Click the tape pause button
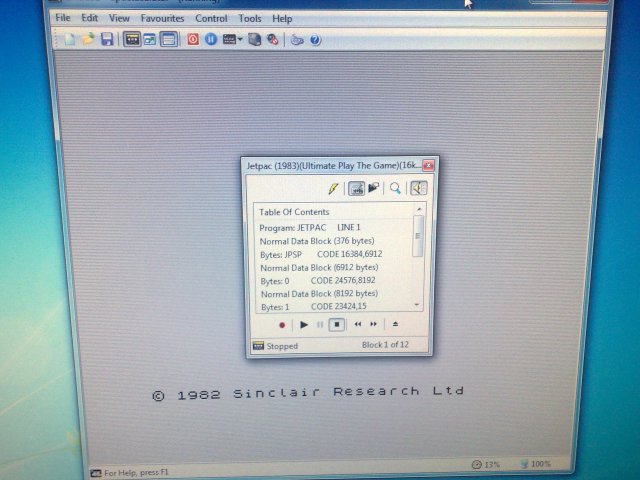The height and width of the screenshot is (480, 640). point(320,325)
